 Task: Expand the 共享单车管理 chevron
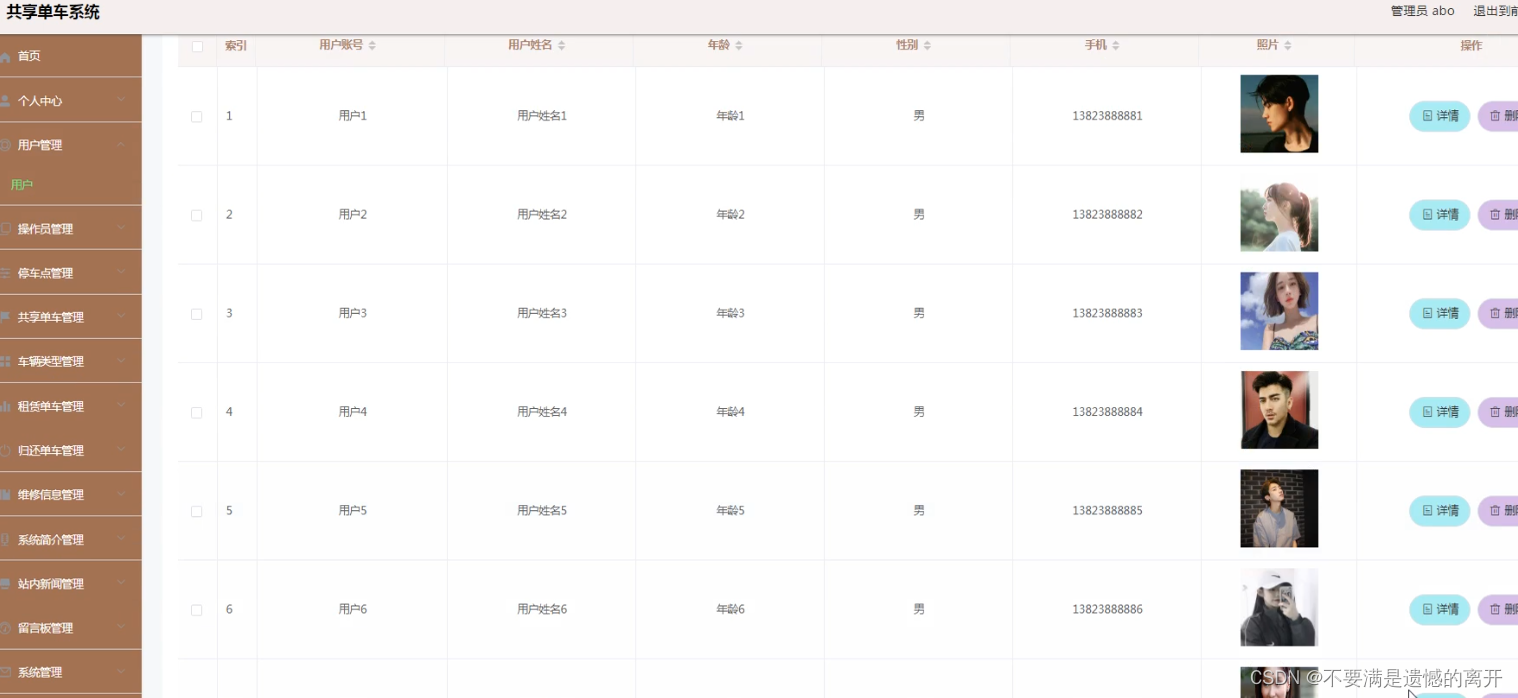[121, 316]
